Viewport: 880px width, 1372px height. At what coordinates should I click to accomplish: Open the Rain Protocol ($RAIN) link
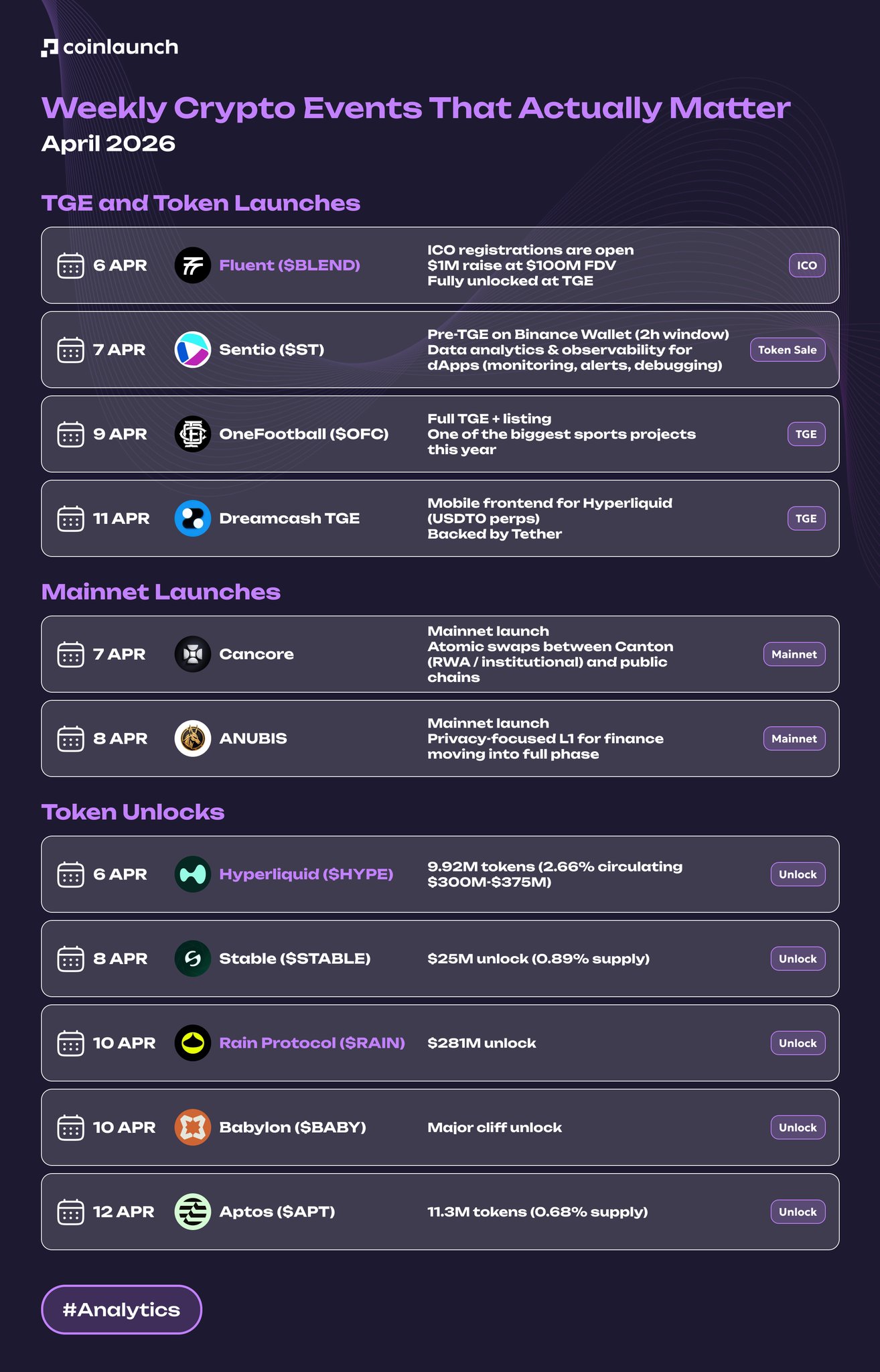(x=312, y=1043)
